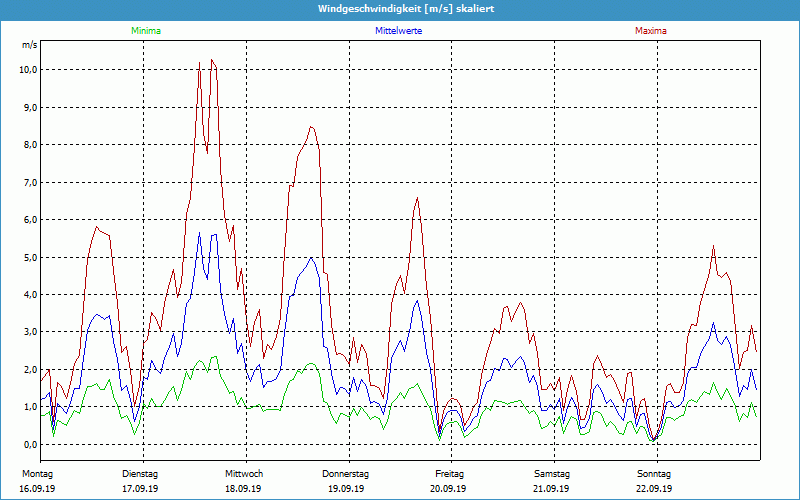This screenshot has height=500, width=800.
Task: Click the 7,0 y-axis value
Action: click(x=30, y=183)
